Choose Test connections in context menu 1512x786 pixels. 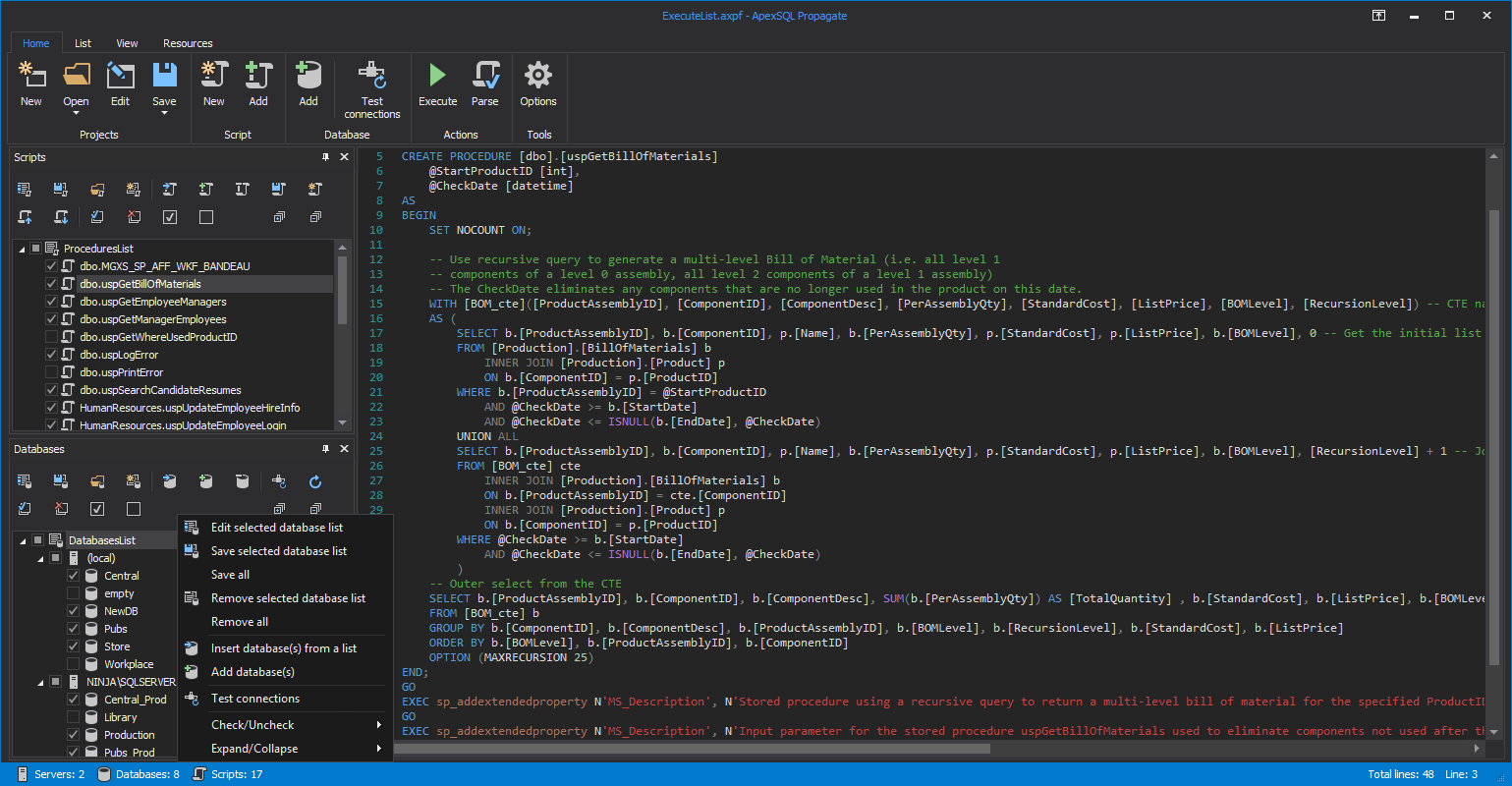[x=285, y=699]
